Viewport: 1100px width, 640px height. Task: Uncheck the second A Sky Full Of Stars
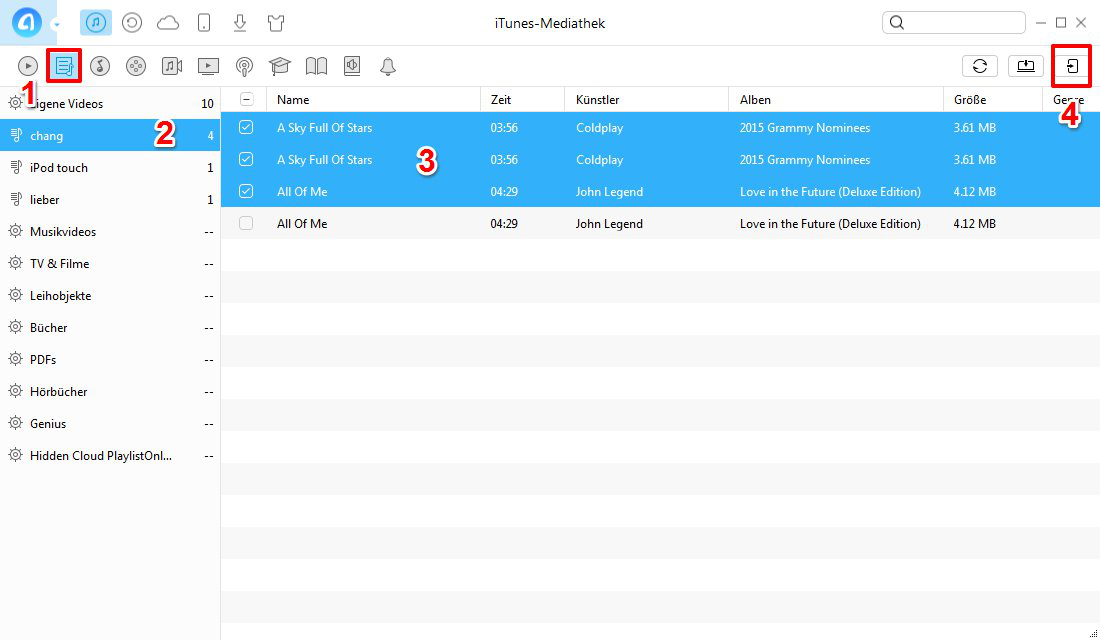pos(246,159)
